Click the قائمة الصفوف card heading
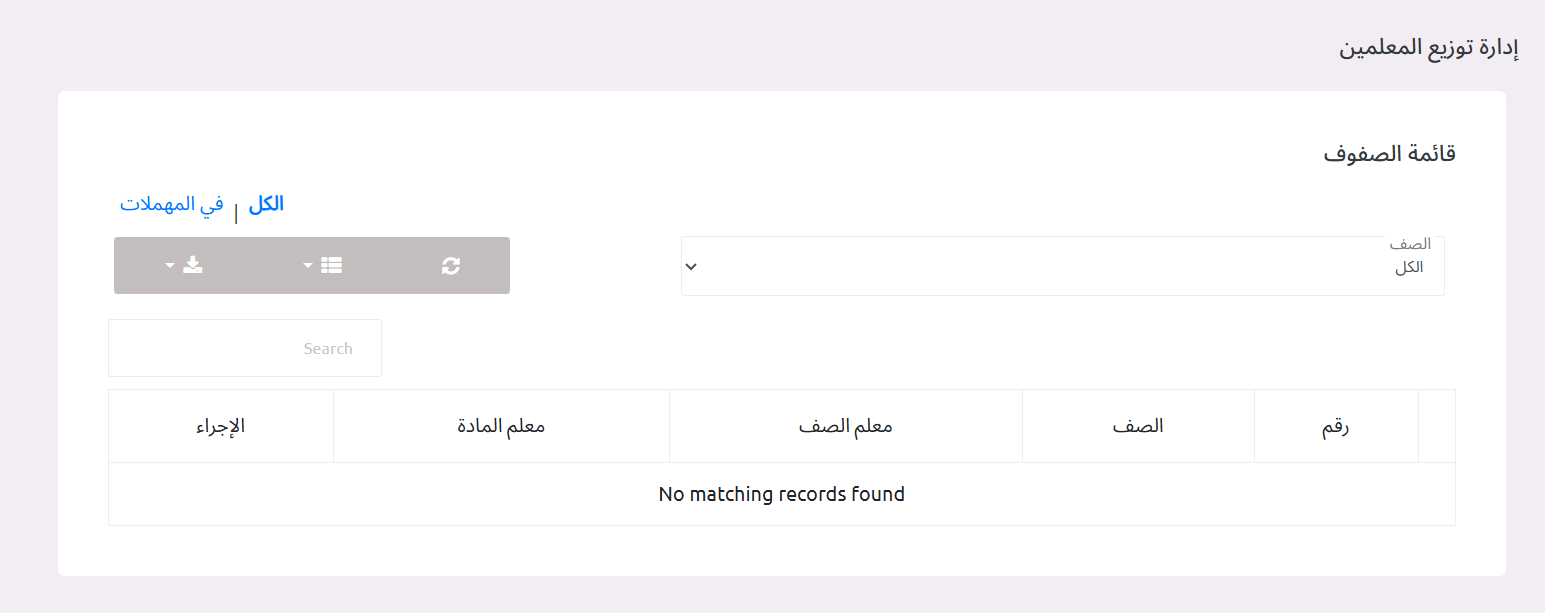 [1389, 154]
